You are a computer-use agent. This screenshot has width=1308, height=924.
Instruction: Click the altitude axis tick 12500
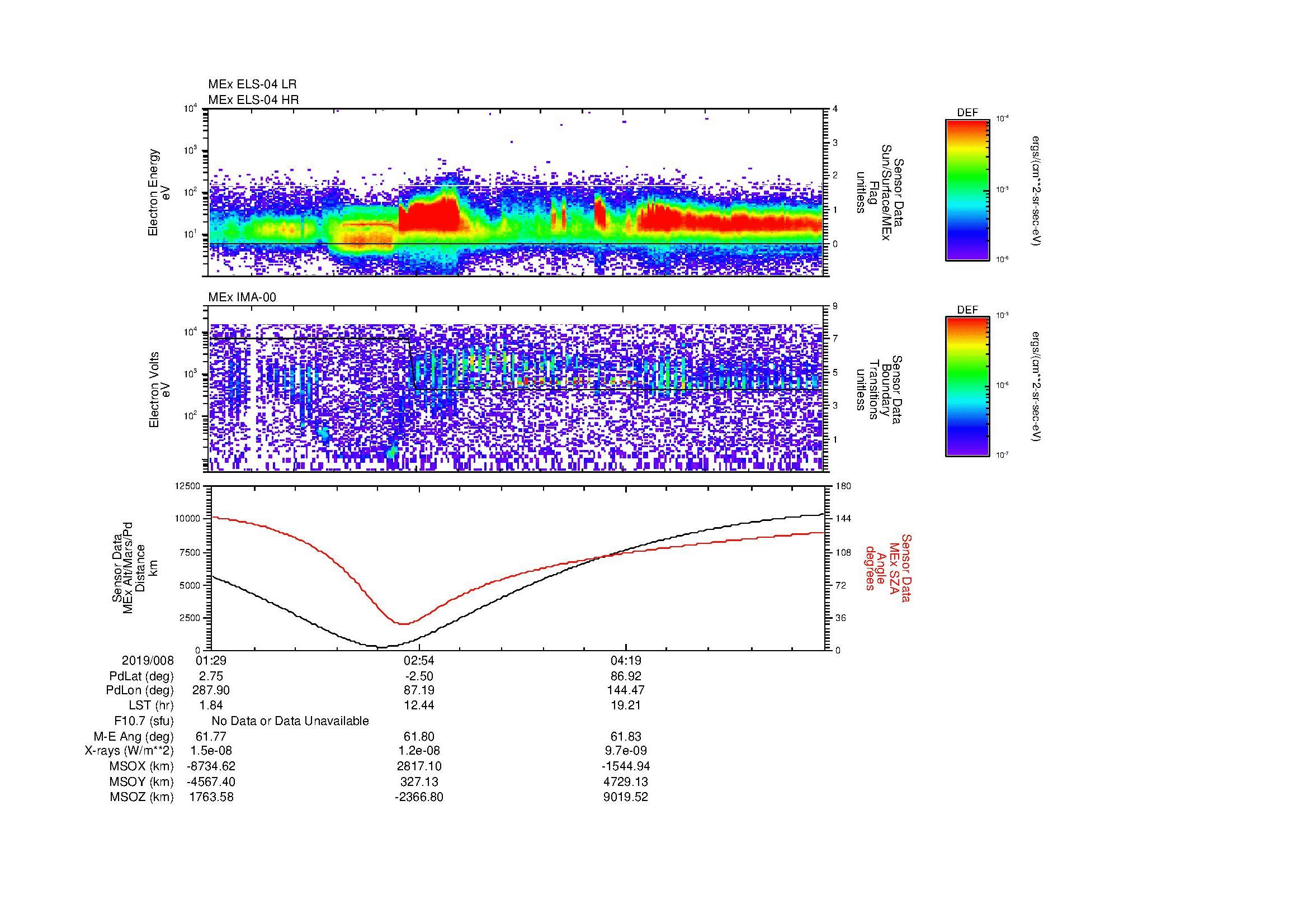coord(188,486)
